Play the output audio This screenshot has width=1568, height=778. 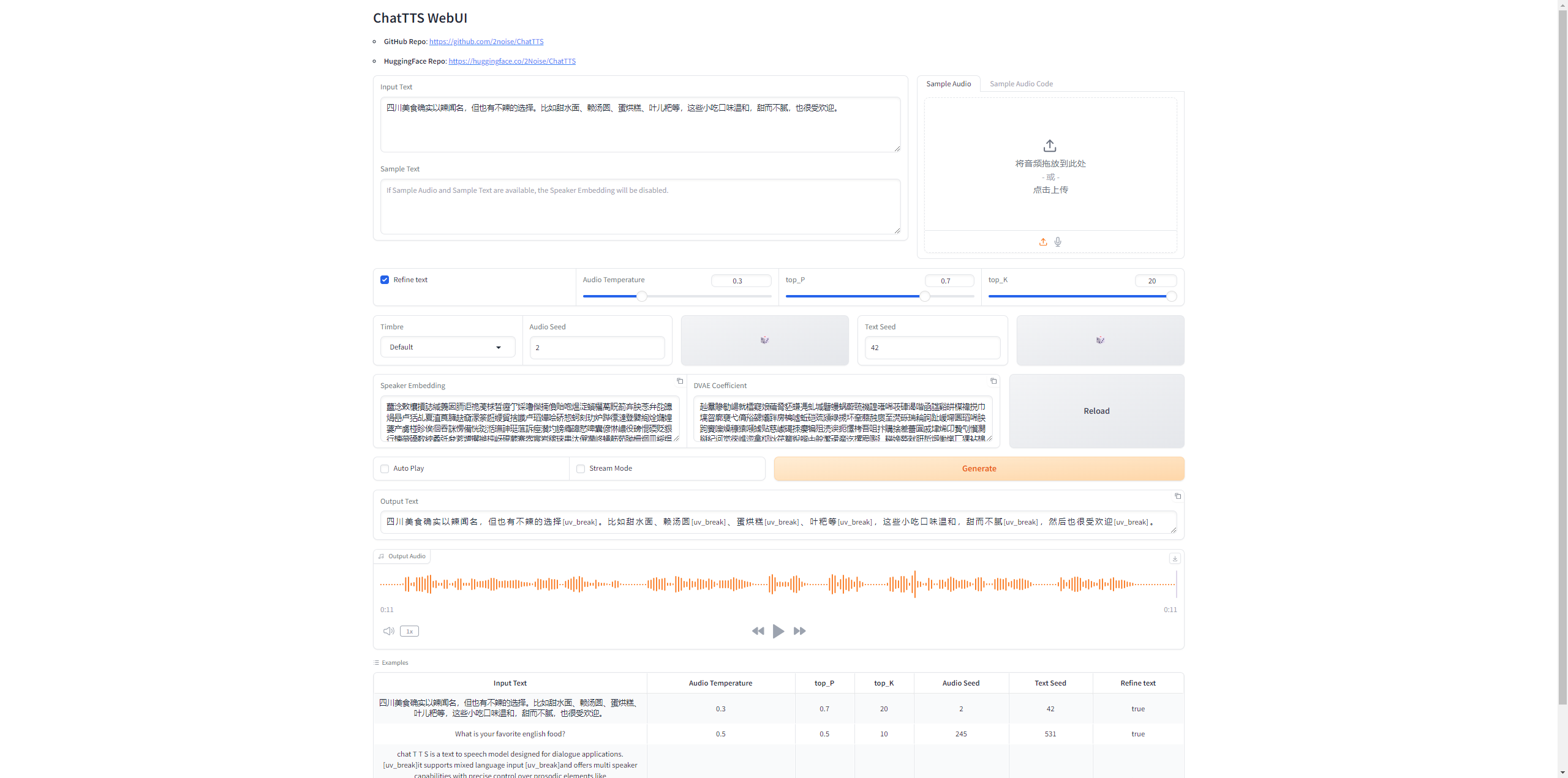pos(778,631)
